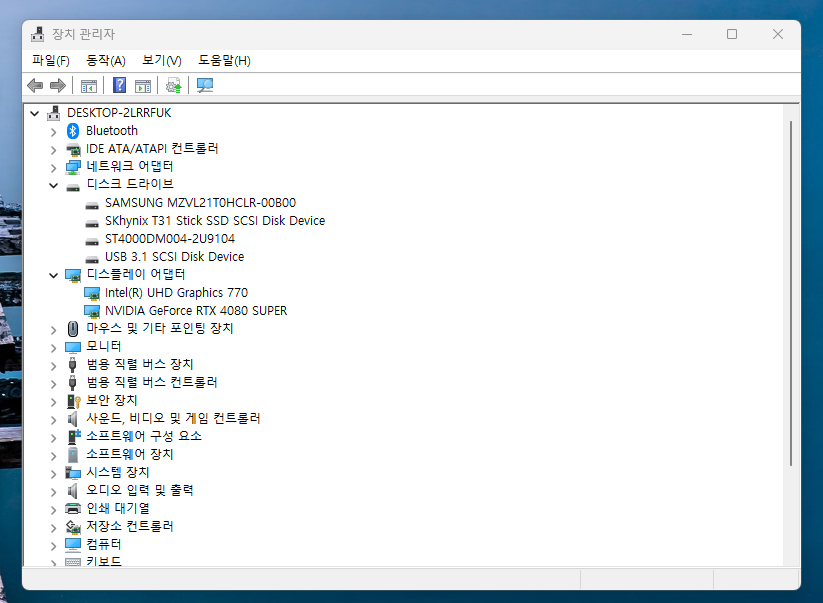Collapse the 디스크 드라이브 node
This screenshot has width=823, height=603.
[54, 185]
